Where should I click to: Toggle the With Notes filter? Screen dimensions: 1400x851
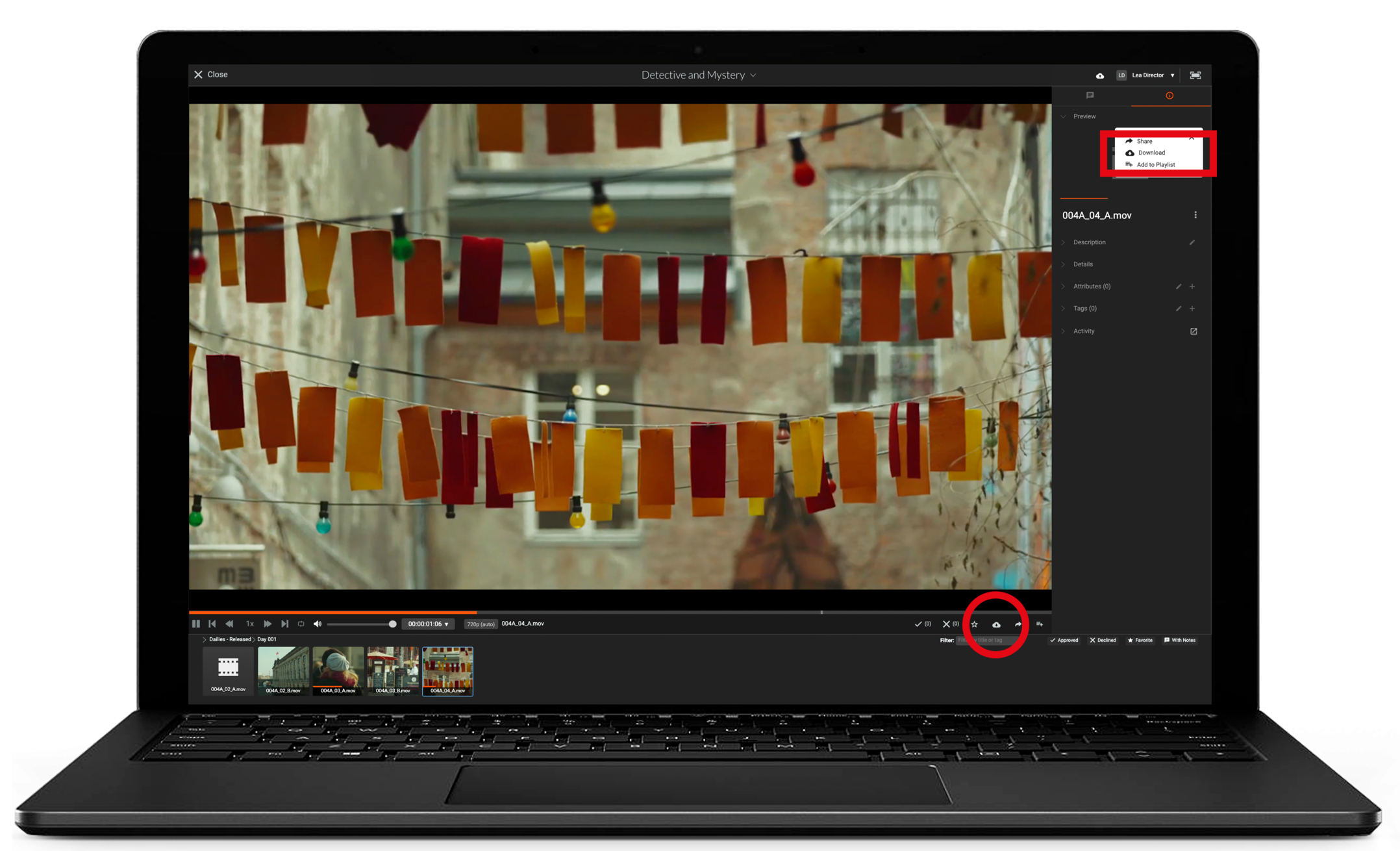[1180, 640]
